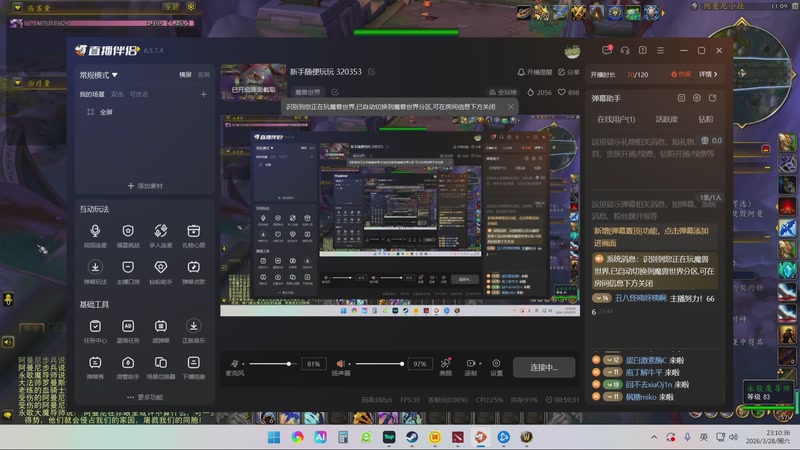Click the 全站榜 ranking button
Image resolution: width=800 pixels, height=450 pixels.
503,92
